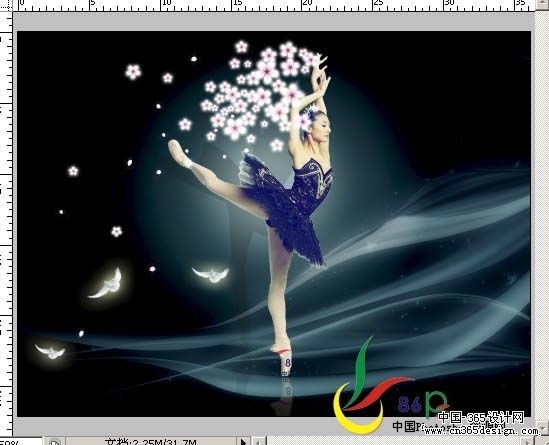This screenshot has width=549, height=445.
Task: Click the ruler origin corner box
Action: (6, 5)
